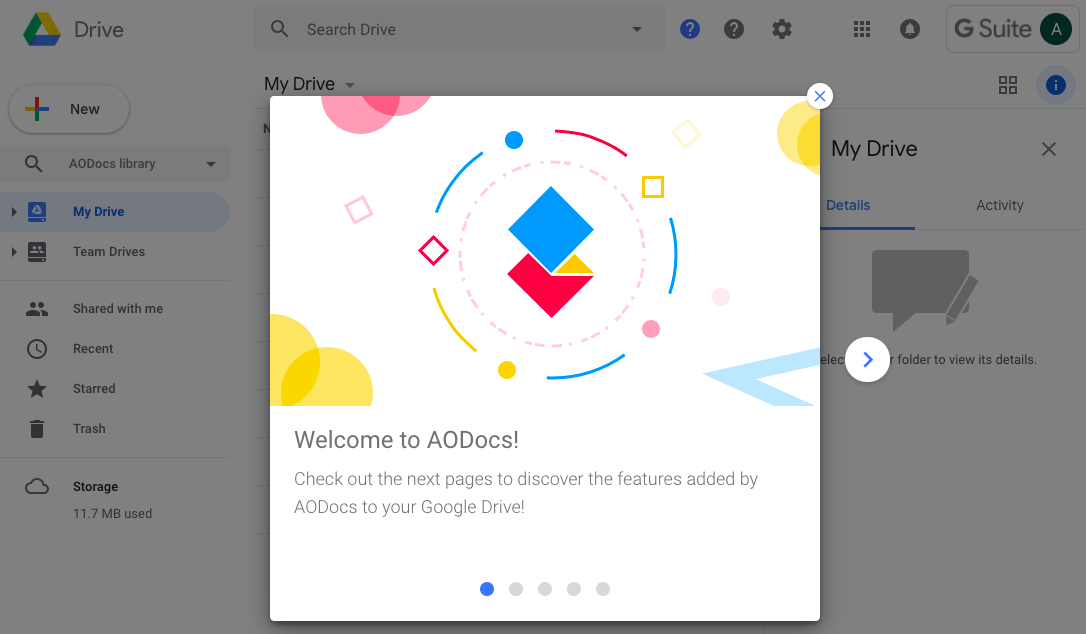This screenshot has width=1086, height=634.
Task: Expand Team Drives tree arrow
Action: pyautogui.click(x=13, y=252)
